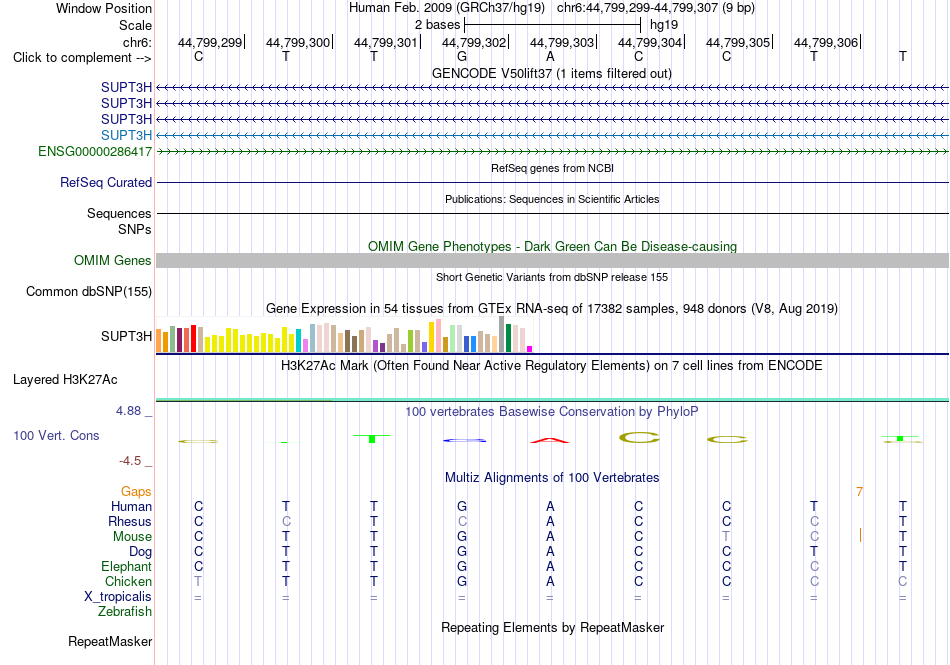Click the red A logo in PhyloP track
Screen dimensions: 950x665
pos(550,440)
